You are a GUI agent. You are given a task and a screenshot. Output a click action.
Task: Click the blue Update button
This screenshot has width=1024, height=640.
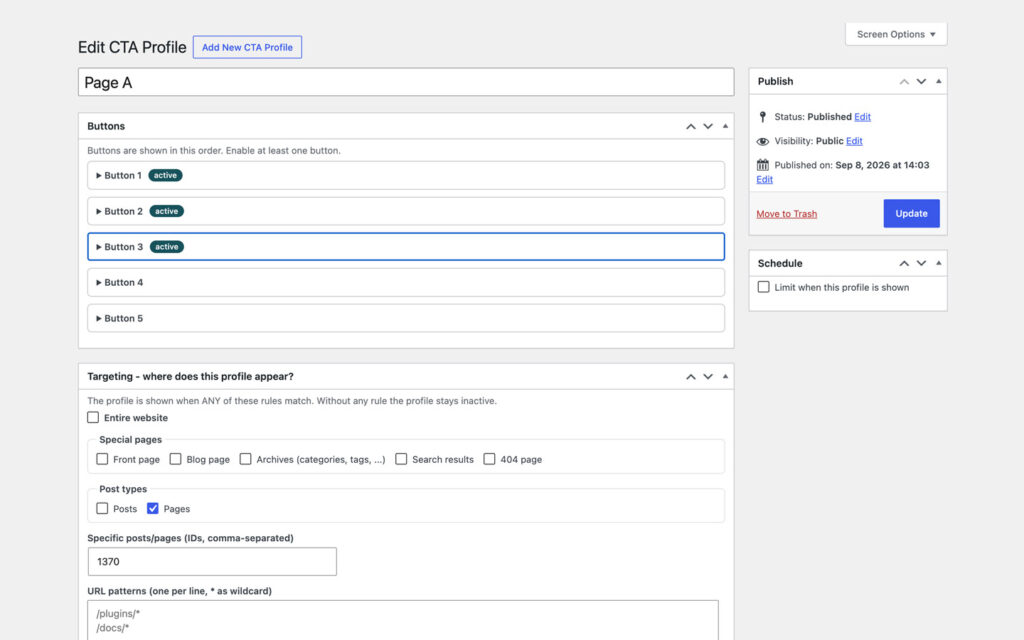pyautogui.click(x=911, y=214)
